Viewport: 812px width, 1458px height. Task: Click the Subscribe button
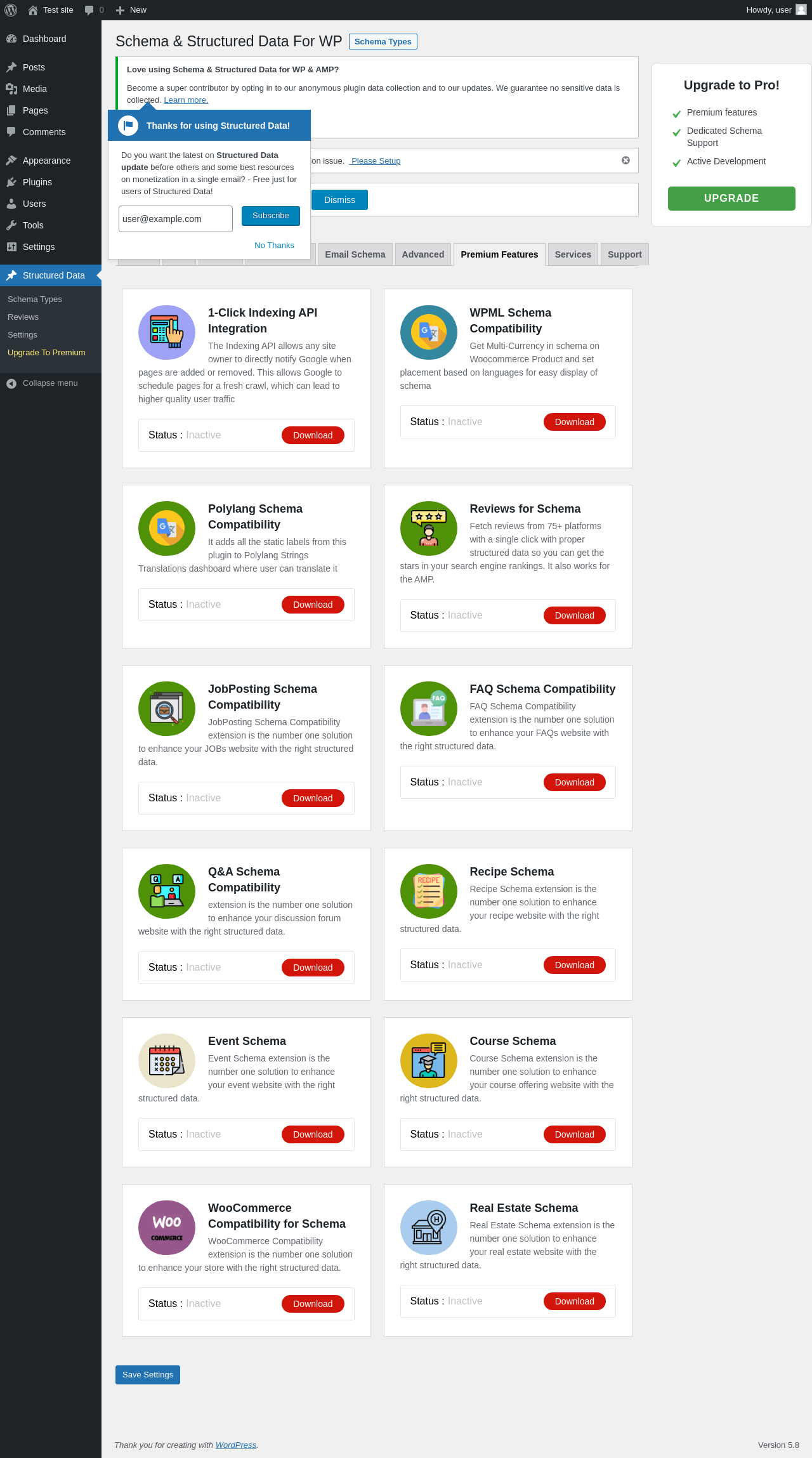(271, 216)
